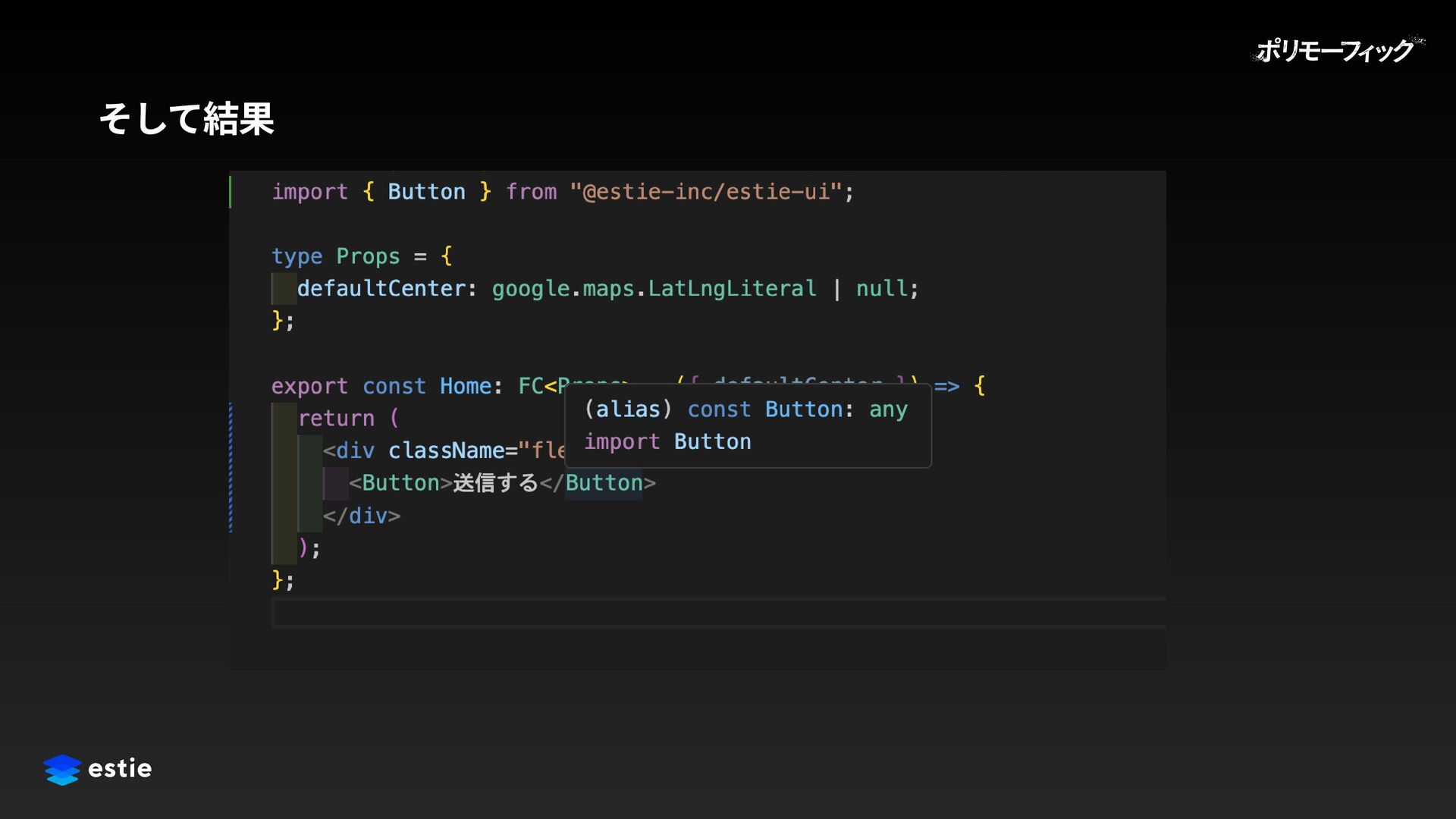Click the return keyword

[336, 419]
